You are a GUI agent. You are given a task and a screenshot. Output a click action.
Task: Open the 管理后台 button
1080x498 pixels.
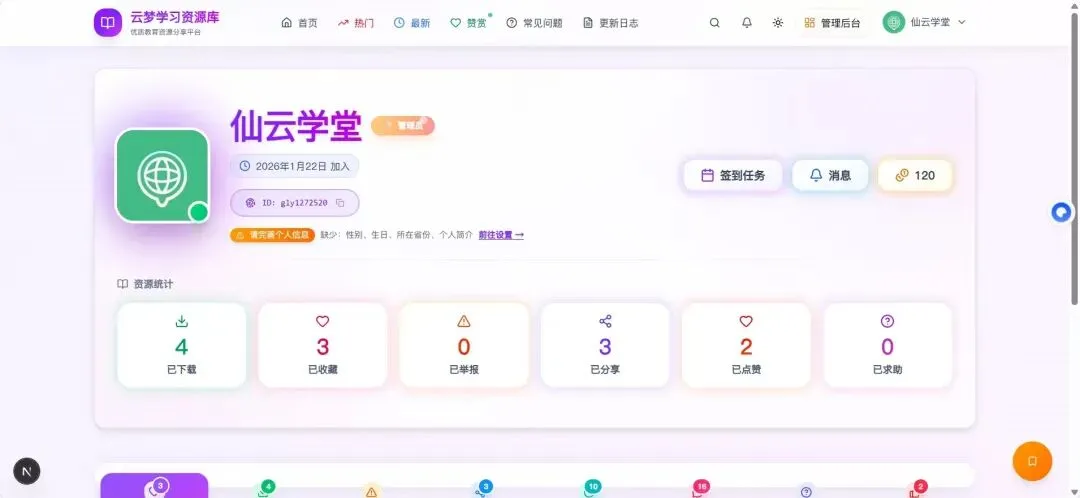[x=832, y=23]
